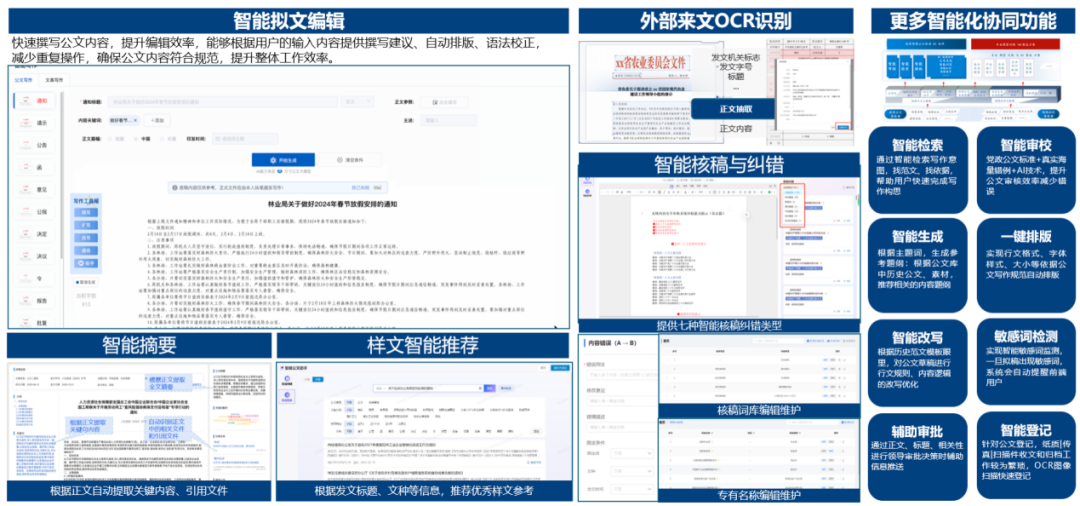
Task: Click the 通知标题 input field
Action: coord(222,102)
